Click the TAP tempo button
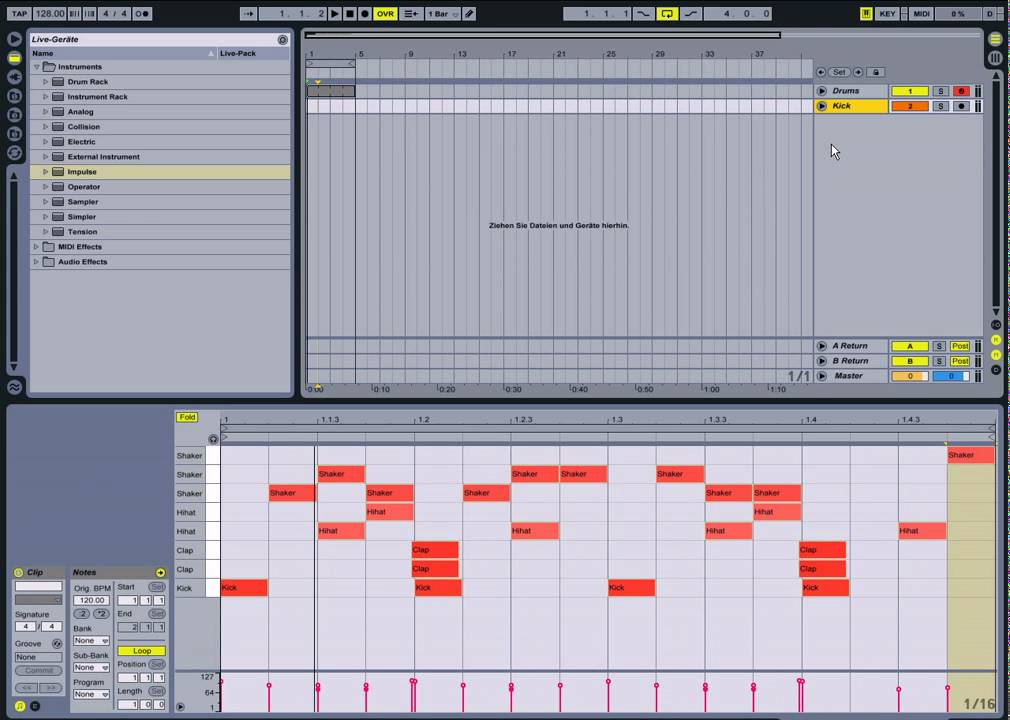1010x720 pixels. [19, 14]
